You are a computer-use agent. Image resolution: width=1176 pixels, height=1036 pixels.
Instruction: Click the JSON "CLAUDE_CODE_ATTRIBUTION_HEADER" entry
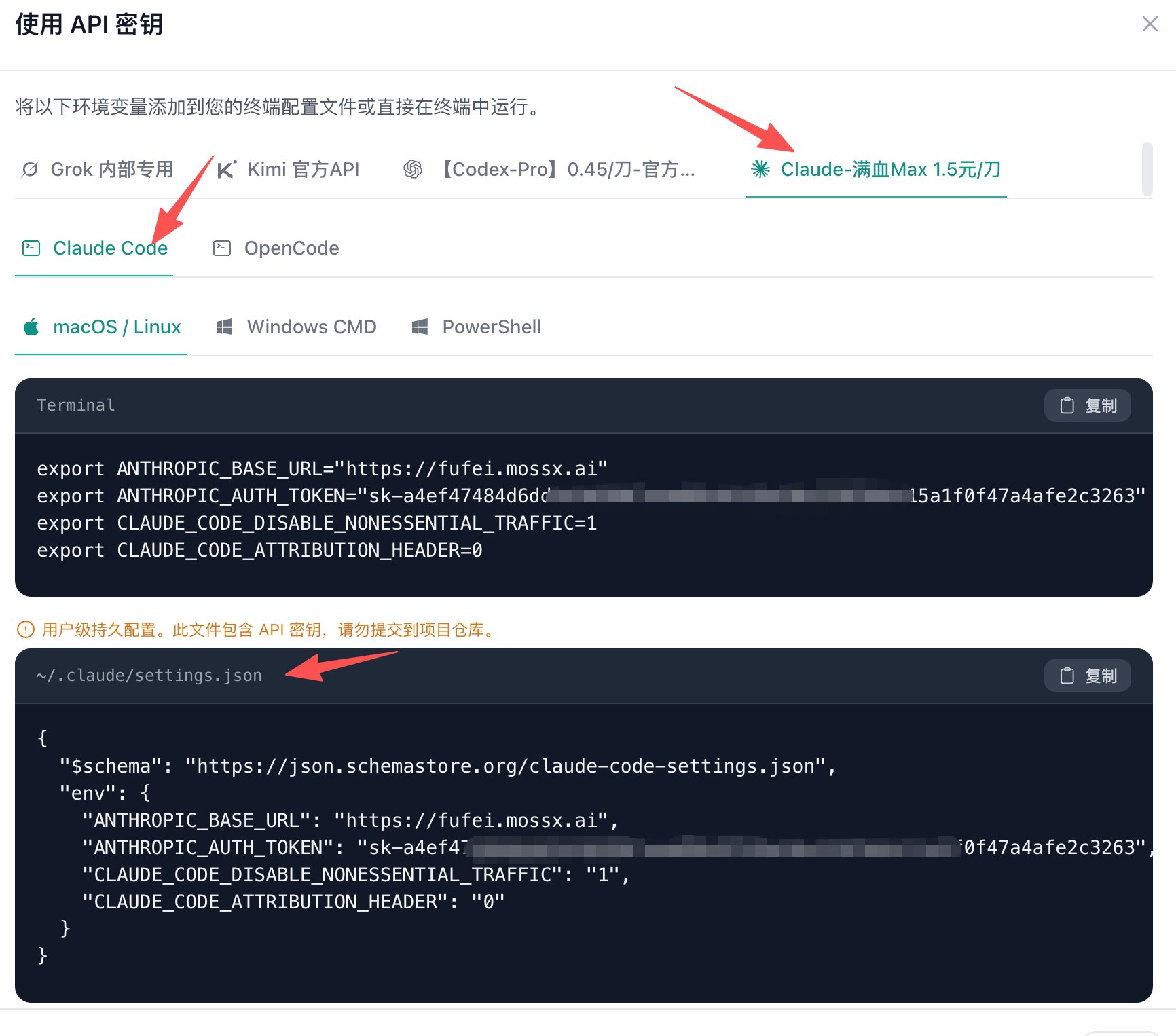pyautogui.click(x=294, y=902)
